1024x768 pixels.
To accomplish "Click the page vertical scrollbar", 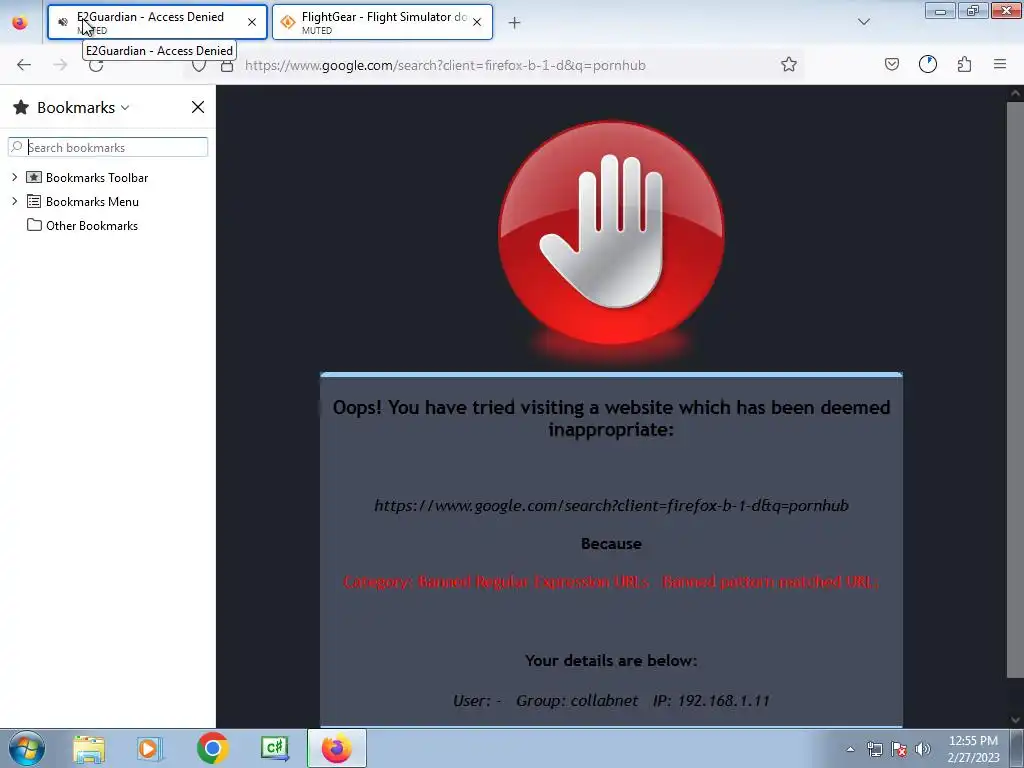I will [x=1015, y=390].
